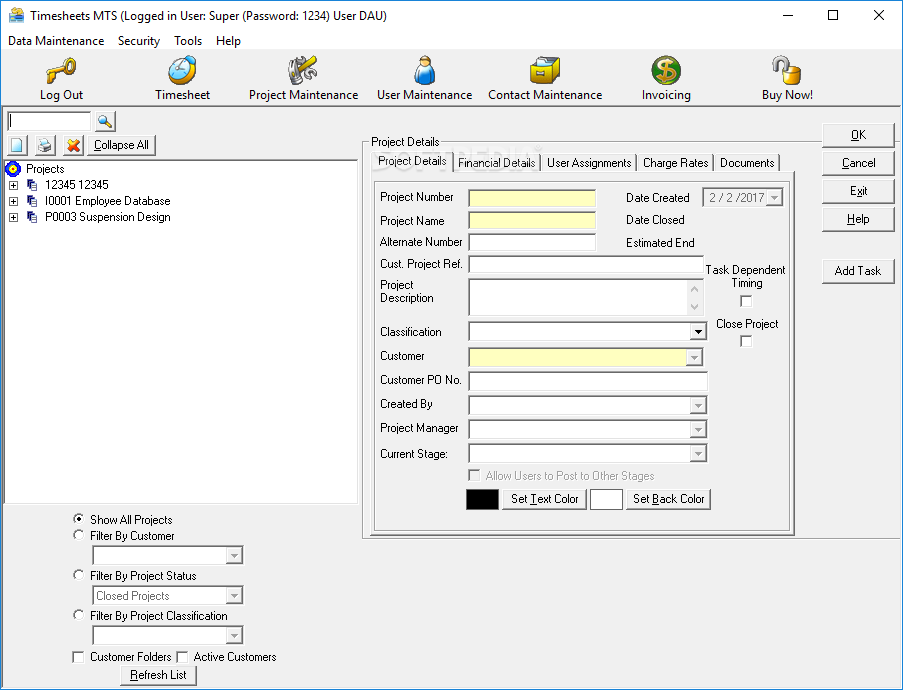Open the Security menu

click(x=139, y=41)
